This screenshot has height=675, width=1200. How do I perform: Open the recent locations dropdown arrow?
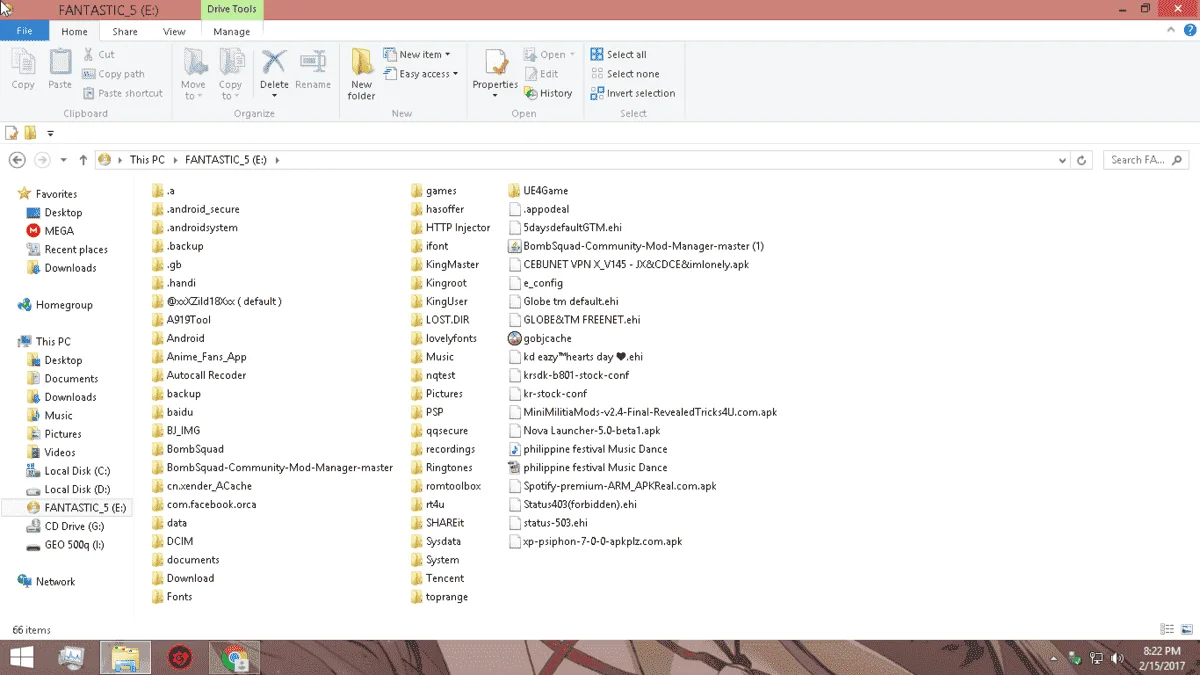(63, 160)
